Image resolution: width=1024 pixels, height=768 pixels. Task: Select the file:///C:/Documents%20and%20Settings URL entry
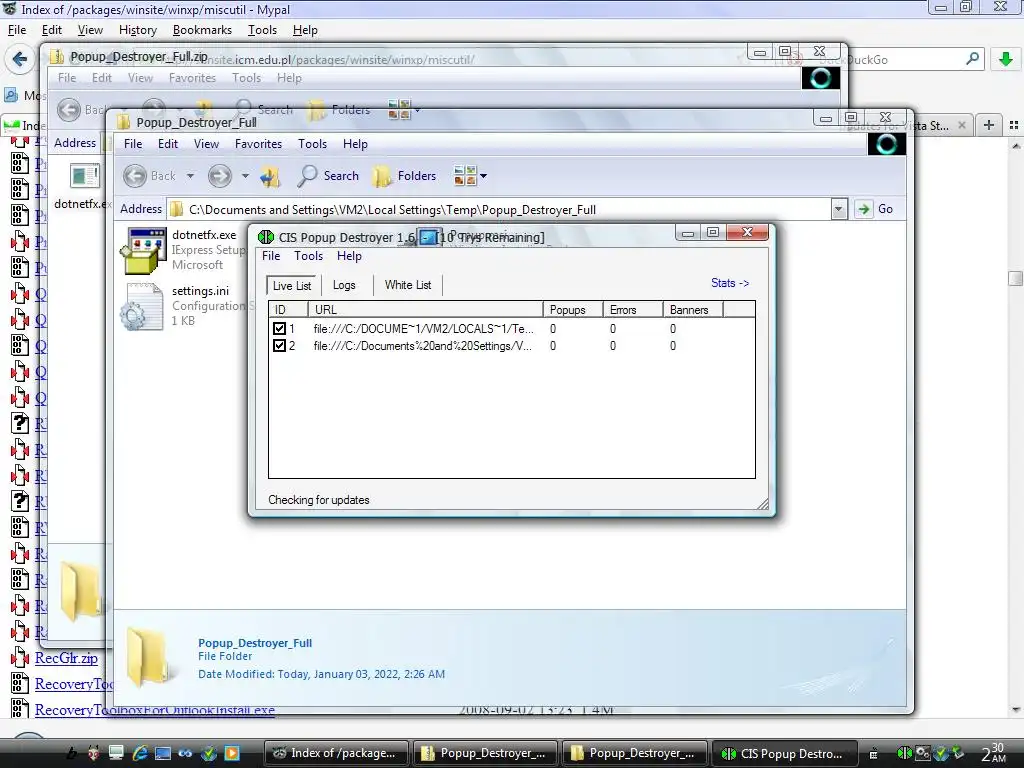tap(423, 346)
